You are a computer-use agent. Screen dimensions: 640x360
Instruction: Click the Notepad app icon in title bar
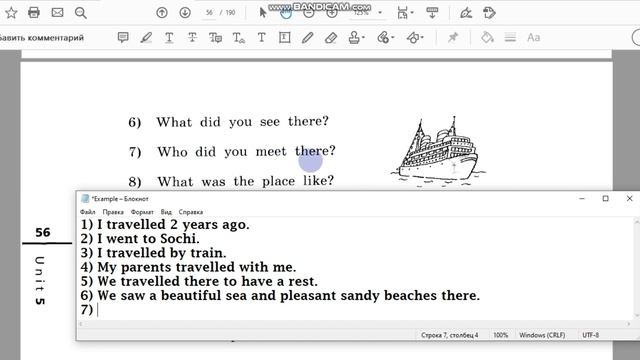coord(85,199)
